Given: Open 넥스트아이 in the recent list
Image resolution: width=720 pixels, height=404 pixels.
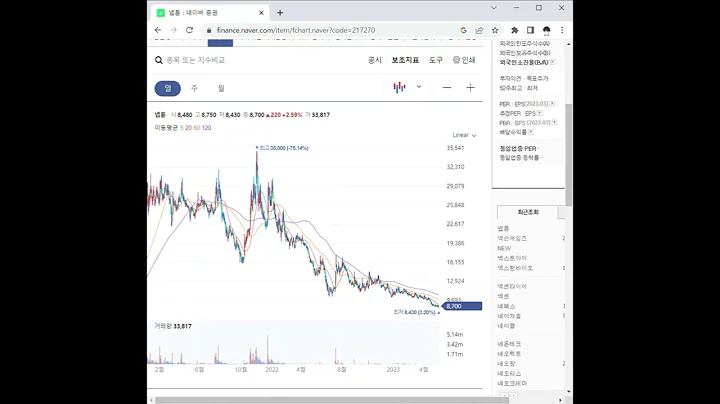Looking at the screenshot, I should click(512, 258).
